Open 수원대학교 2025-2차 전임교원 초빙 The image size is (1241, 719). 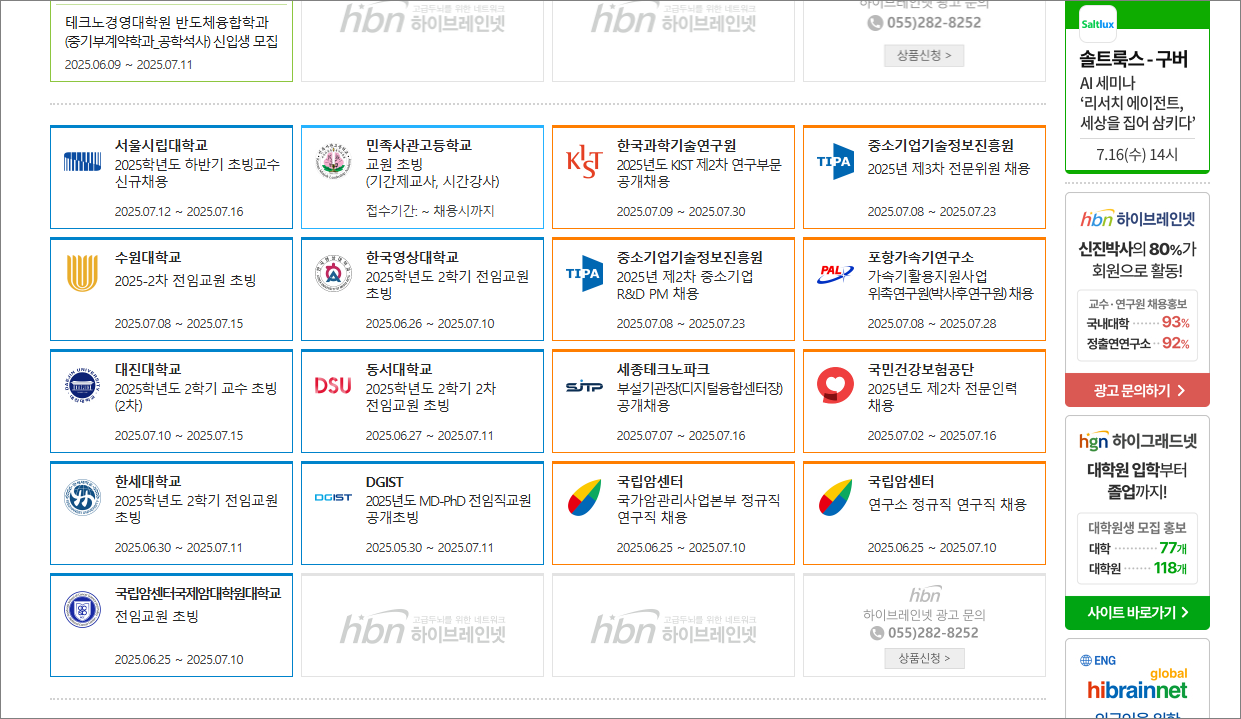(x=171, y=289)
